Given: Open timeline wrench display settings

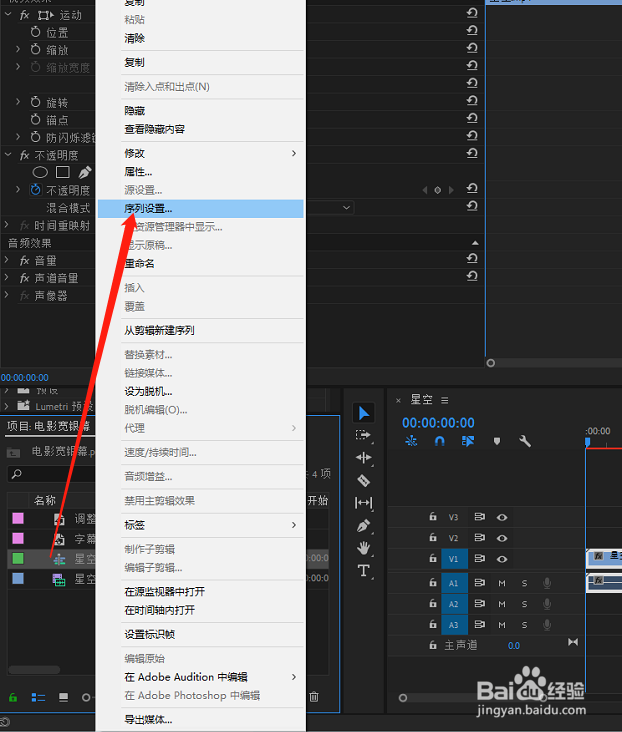Looking at the screenshot, I should 525,441.
